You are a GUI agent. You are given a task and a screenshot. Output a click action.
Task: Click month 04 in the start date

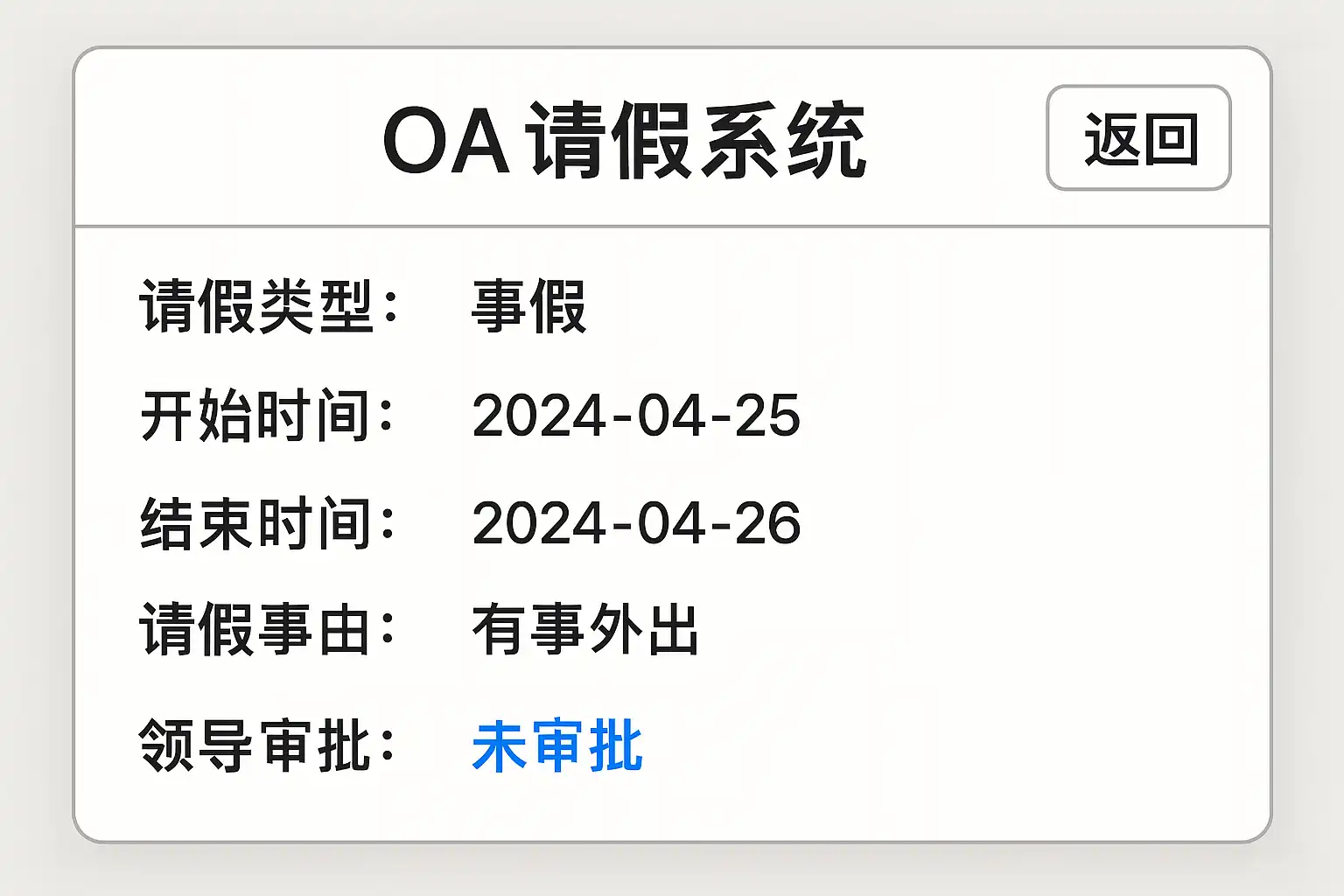[671, 416]
